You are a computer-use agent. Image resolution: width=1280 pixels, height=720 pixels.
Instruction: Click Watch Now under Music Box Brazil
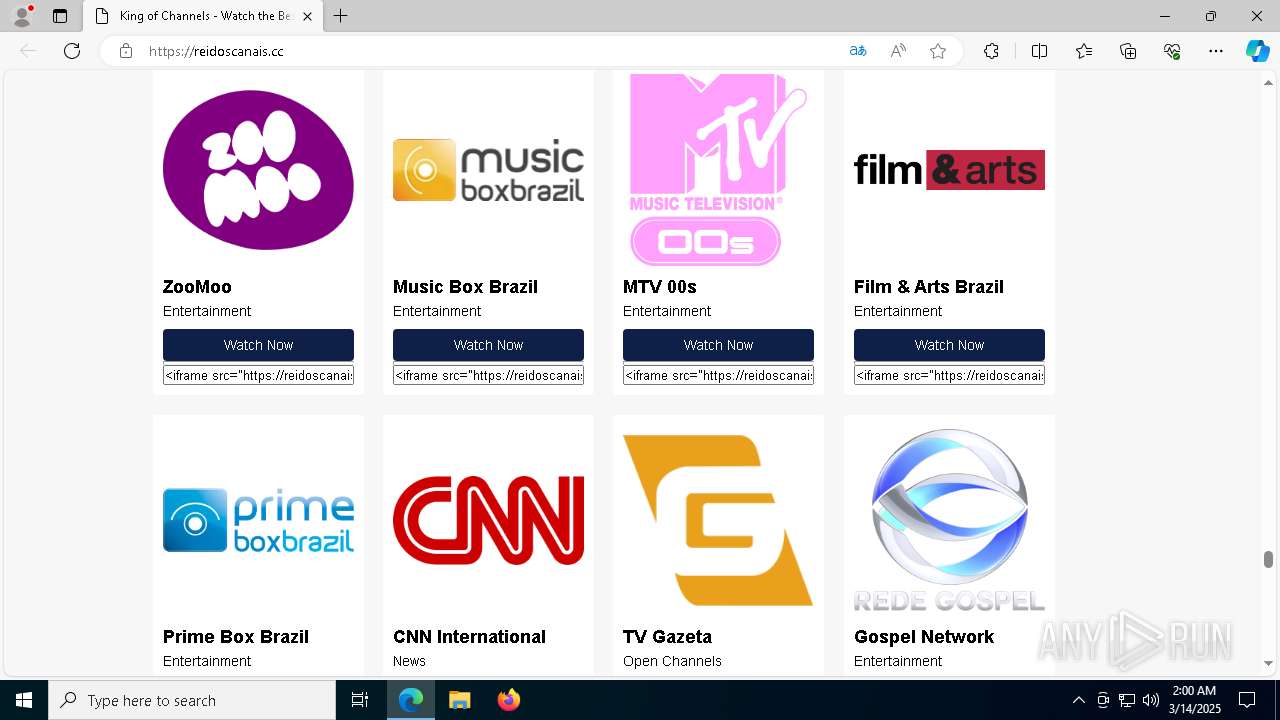[488, 345]
